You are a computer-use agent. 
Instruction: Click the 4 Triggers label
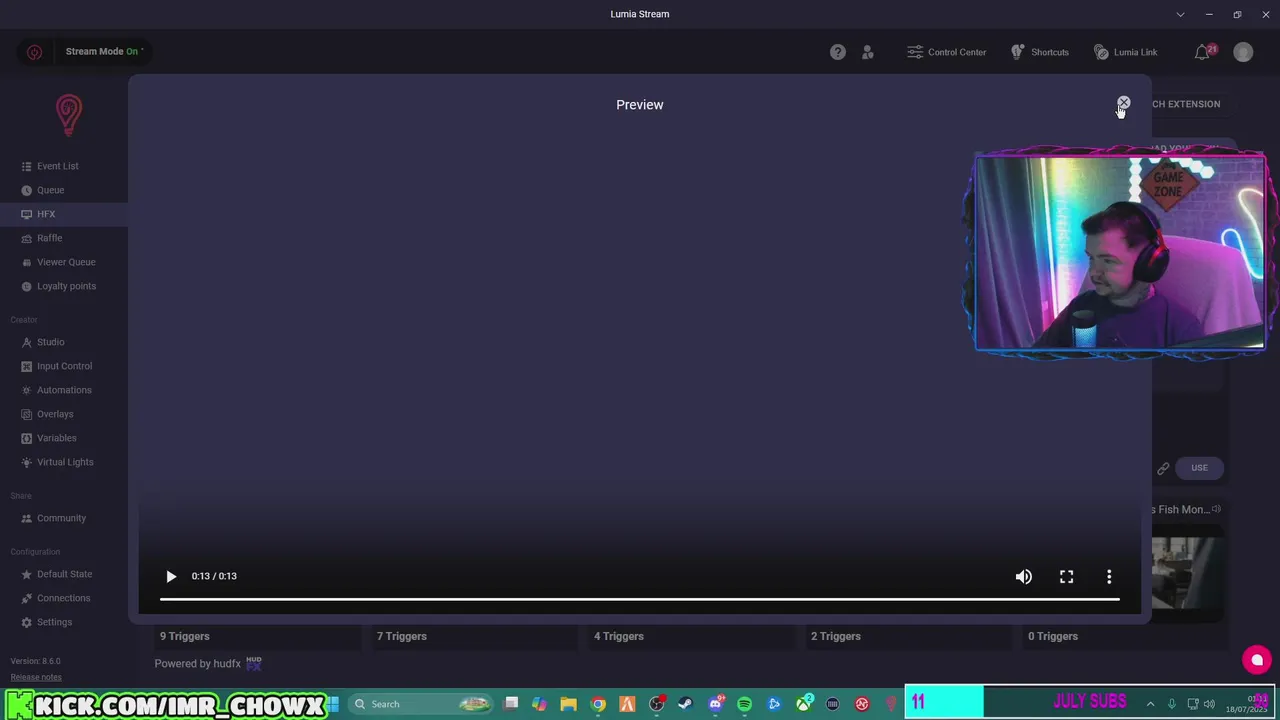click(x=619, y=636)
